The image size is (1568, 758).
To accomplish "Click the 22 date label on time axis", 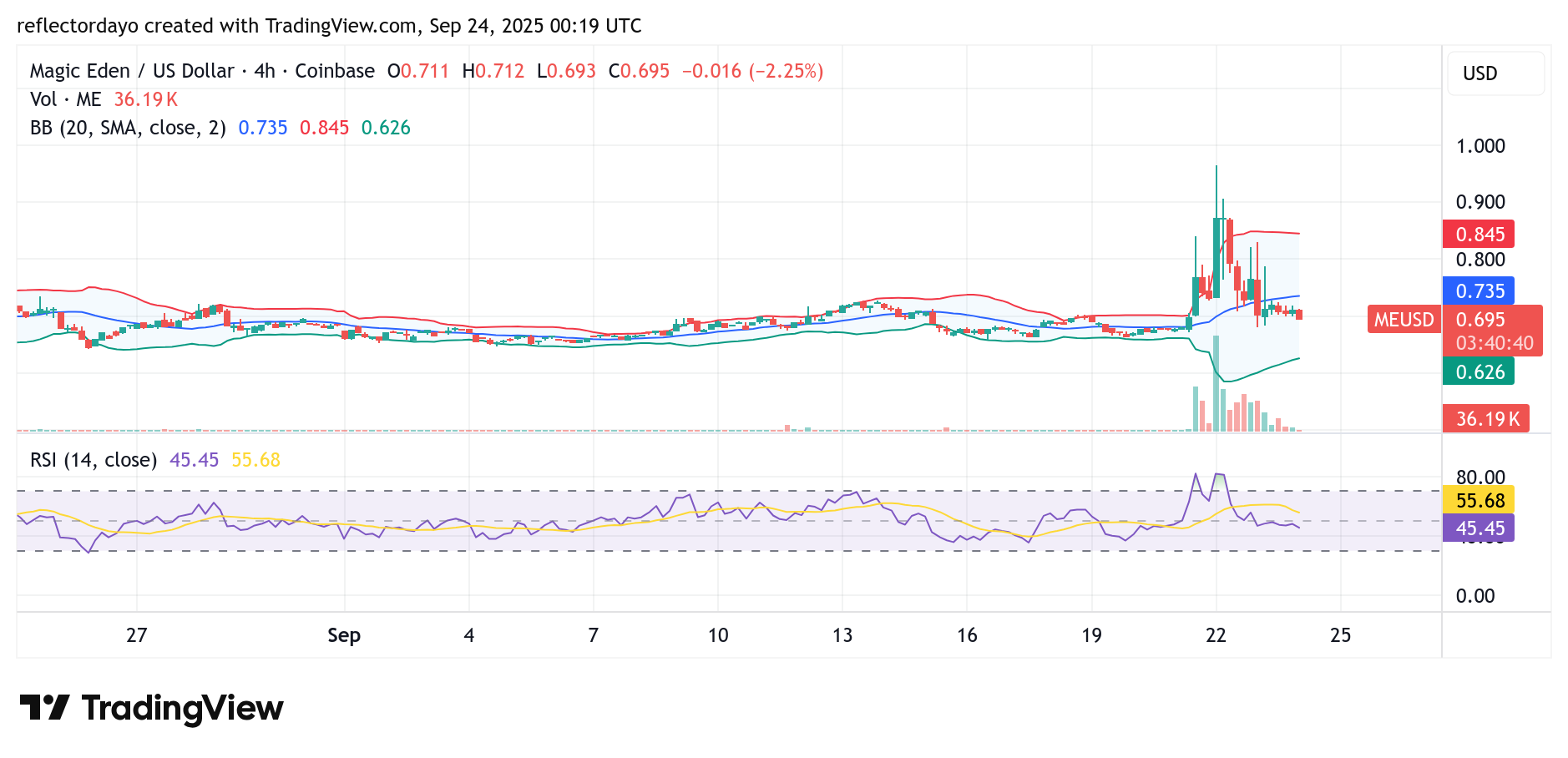I will pos(1216,635).
